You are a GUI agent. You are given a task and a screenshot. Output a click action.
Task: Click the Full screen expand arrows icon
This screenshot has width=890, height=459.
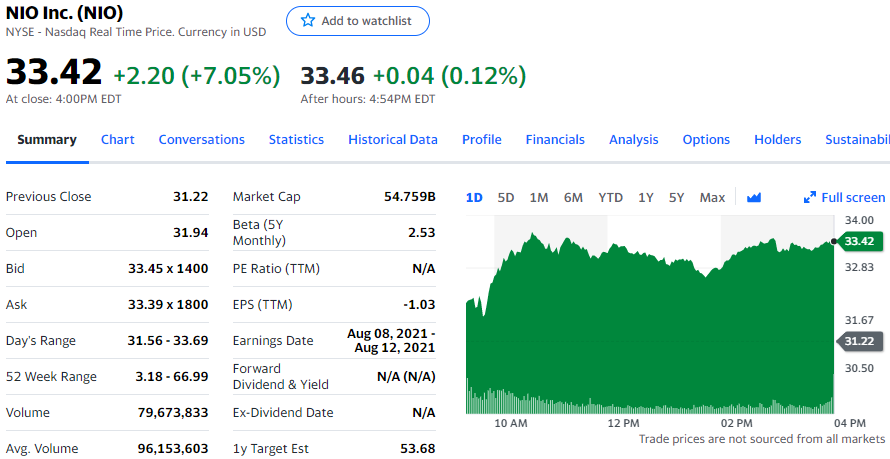pyautogui.click(x=809, y=197)
